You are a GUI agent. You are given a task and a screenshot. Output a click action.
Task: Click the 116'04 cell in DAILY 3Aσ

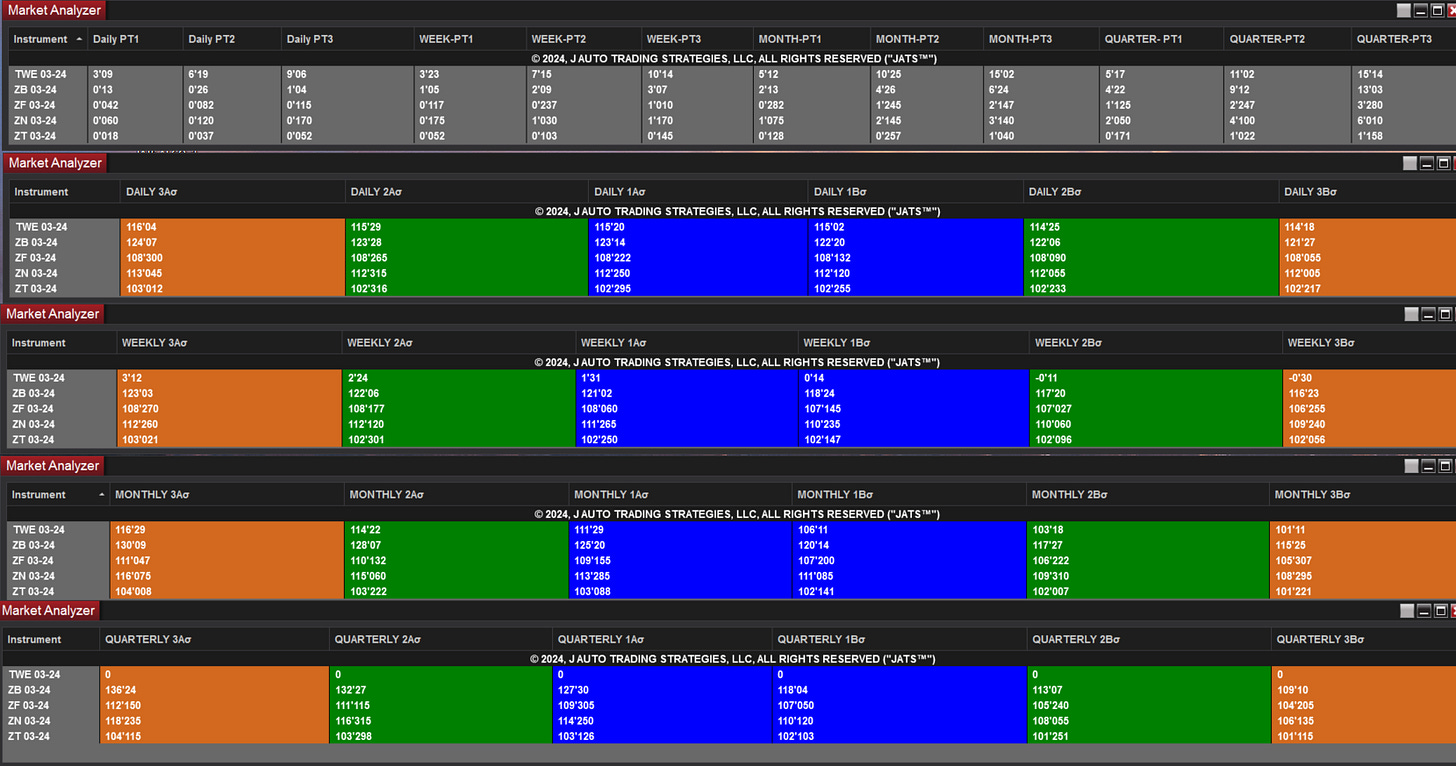(x=232, y=227)
